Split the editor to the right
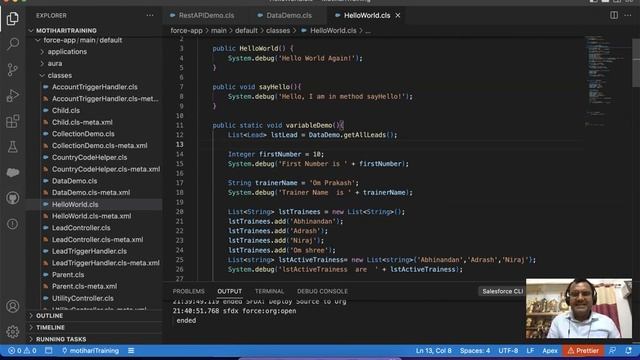The width and height of the screenshot is (640, 360). coord(614,15)
